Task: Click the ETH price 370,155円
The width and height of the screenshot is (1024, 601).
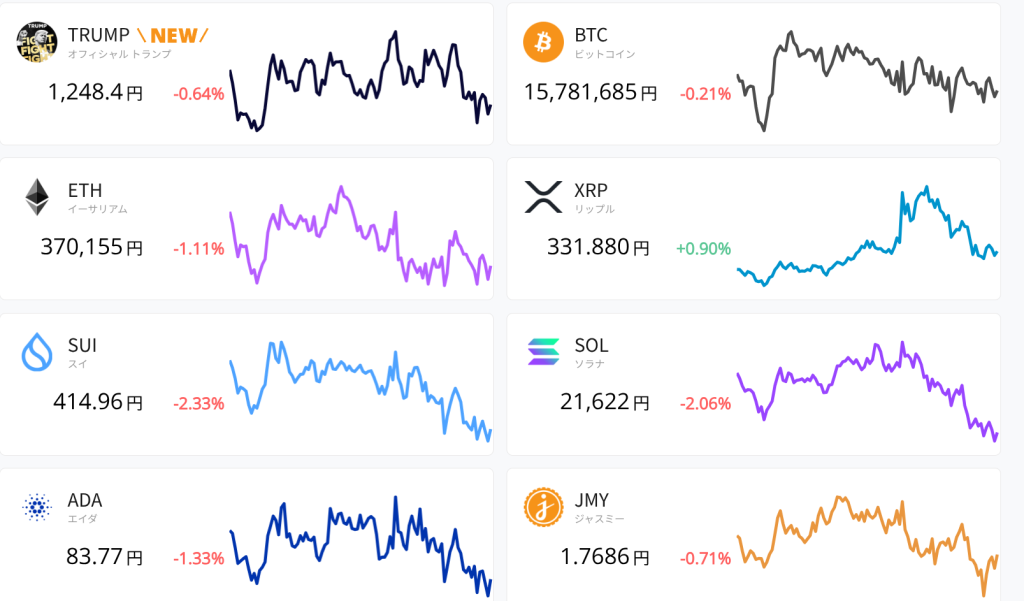Action: point(91,248)
